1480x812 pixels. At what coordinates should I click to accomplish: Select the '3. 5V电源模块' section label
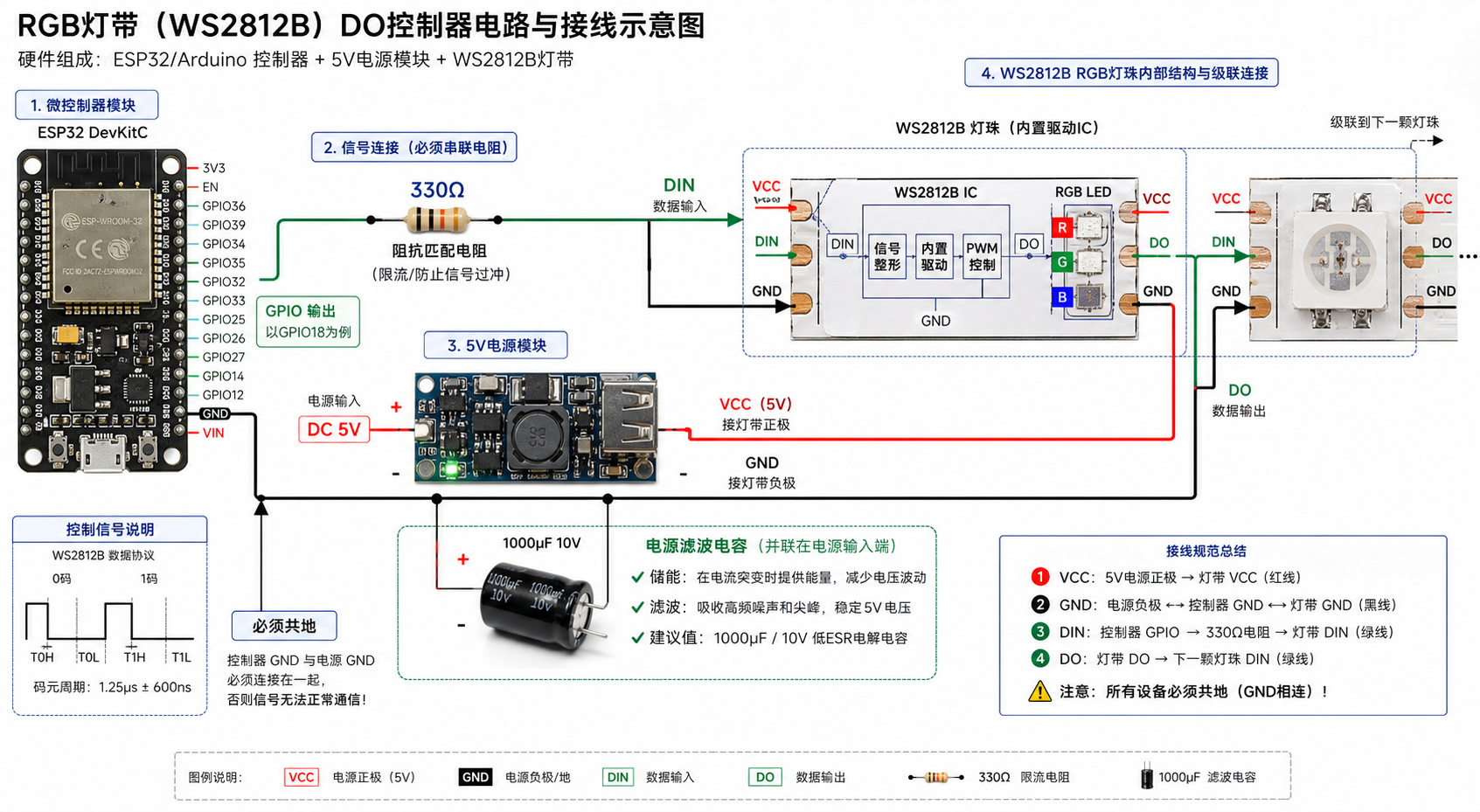pos(496,345)
